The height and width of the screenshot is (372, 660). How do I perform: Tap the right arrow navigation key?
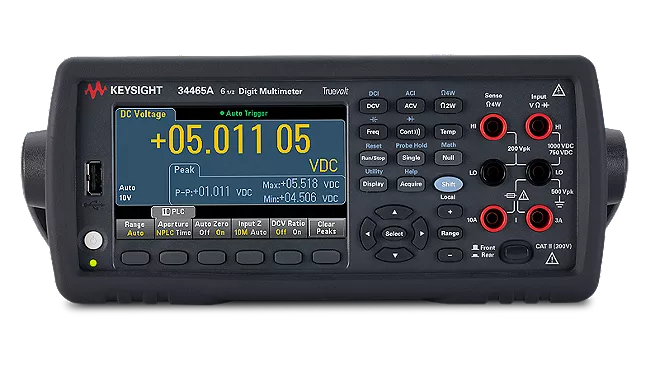422,234
